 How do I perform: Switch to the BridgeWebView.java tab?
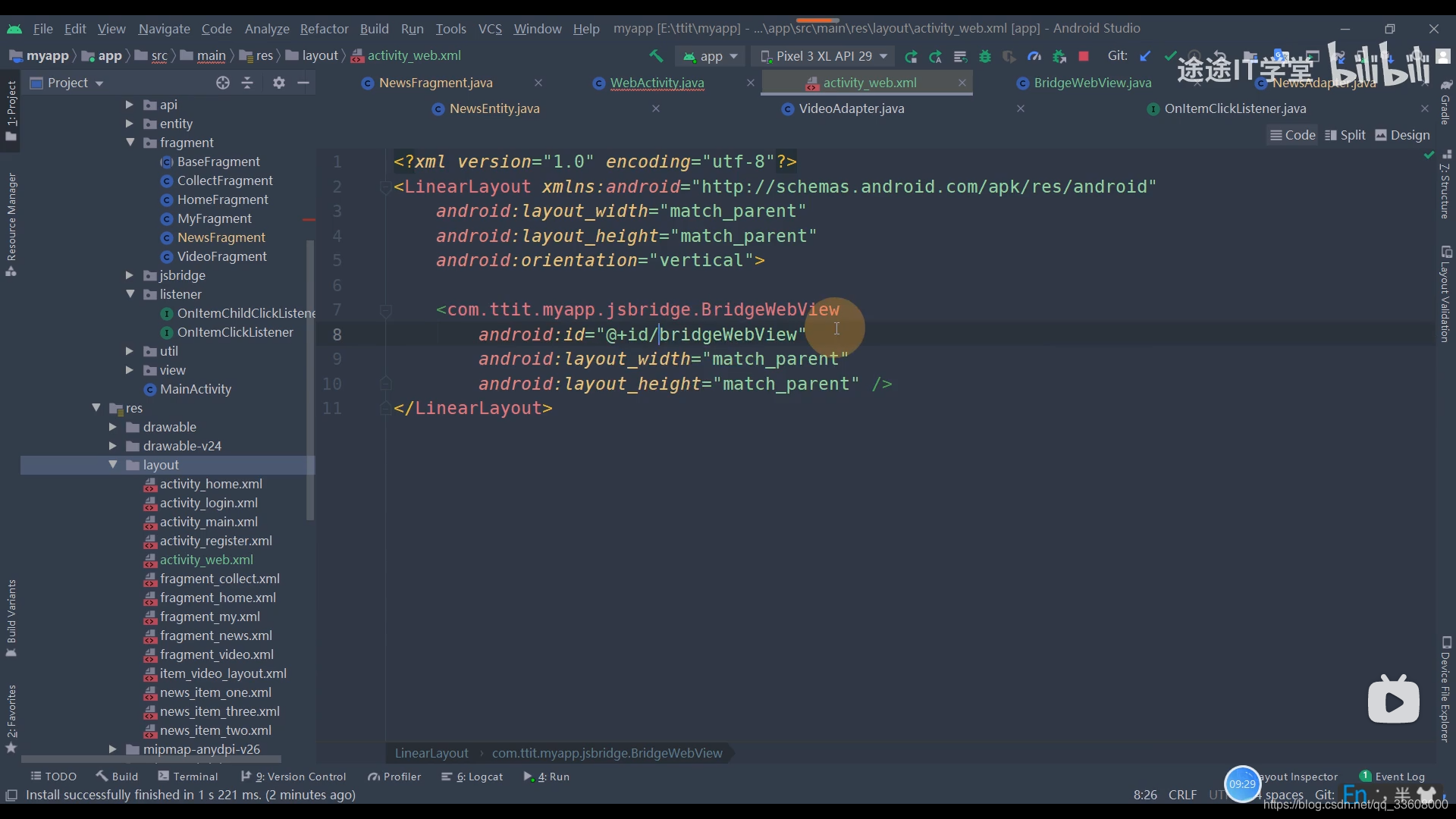[x=1092, y=83]
